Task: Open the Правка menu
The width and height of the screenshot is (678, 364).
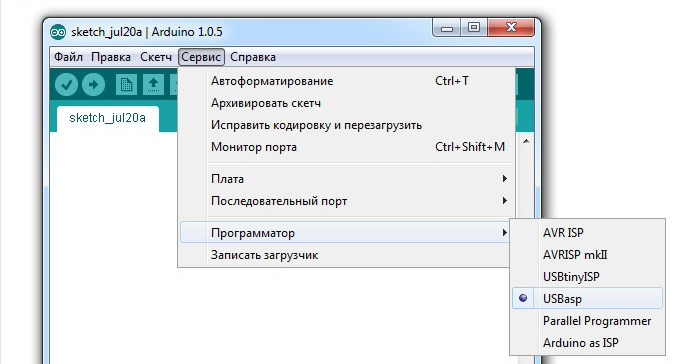Action: (x=111, y=57)
